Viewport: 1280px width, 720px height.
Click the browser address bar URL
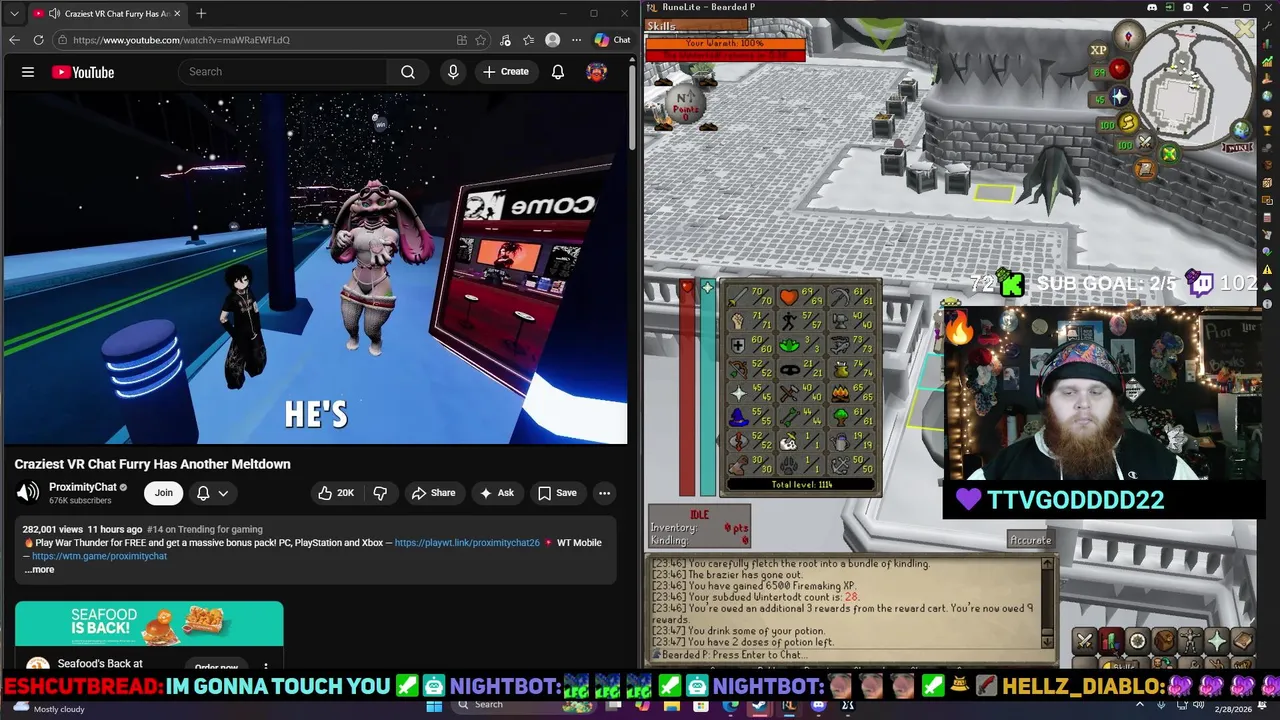click(181, 40)
